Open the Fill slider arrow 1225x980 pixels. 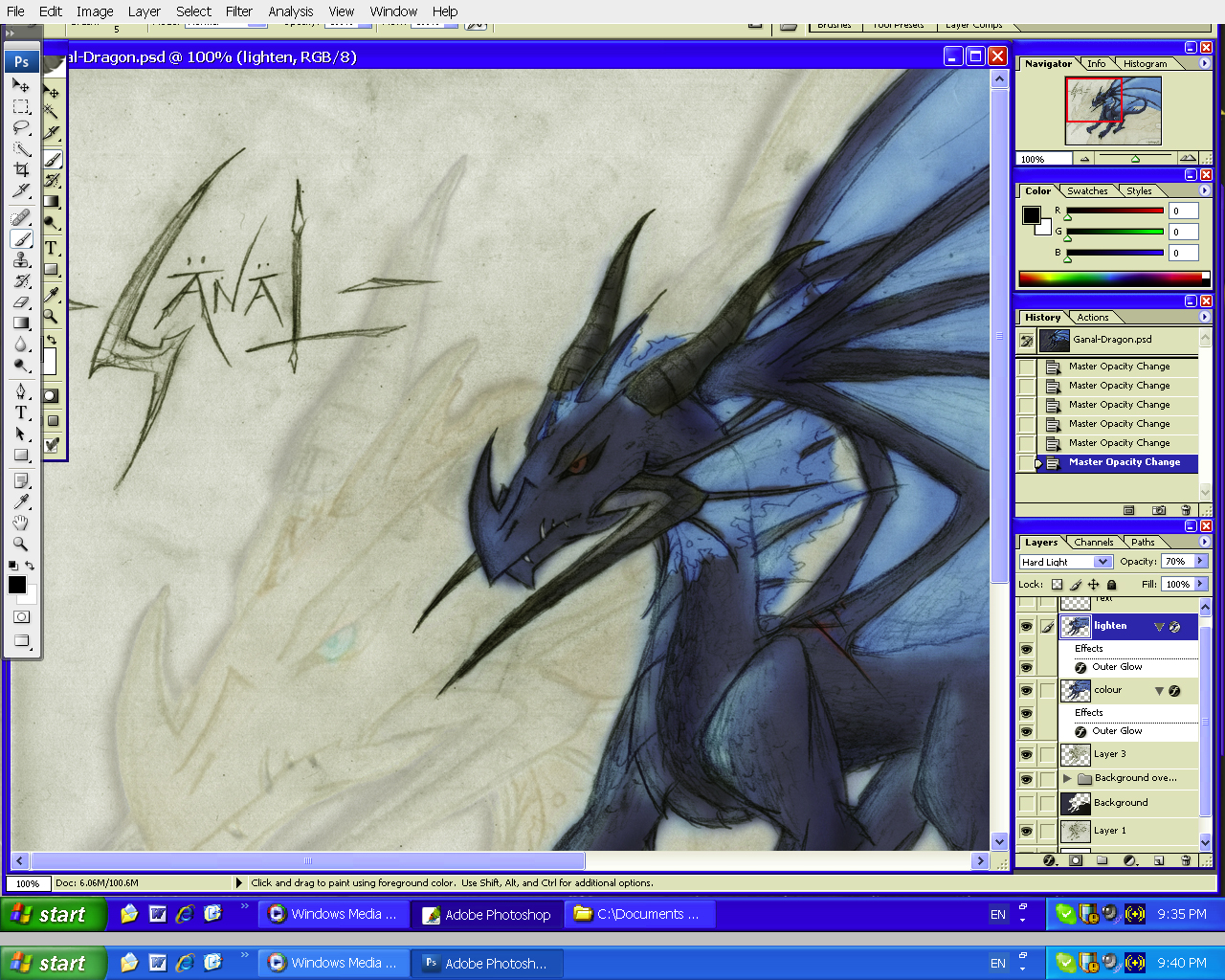click(x=1201, y=585)
